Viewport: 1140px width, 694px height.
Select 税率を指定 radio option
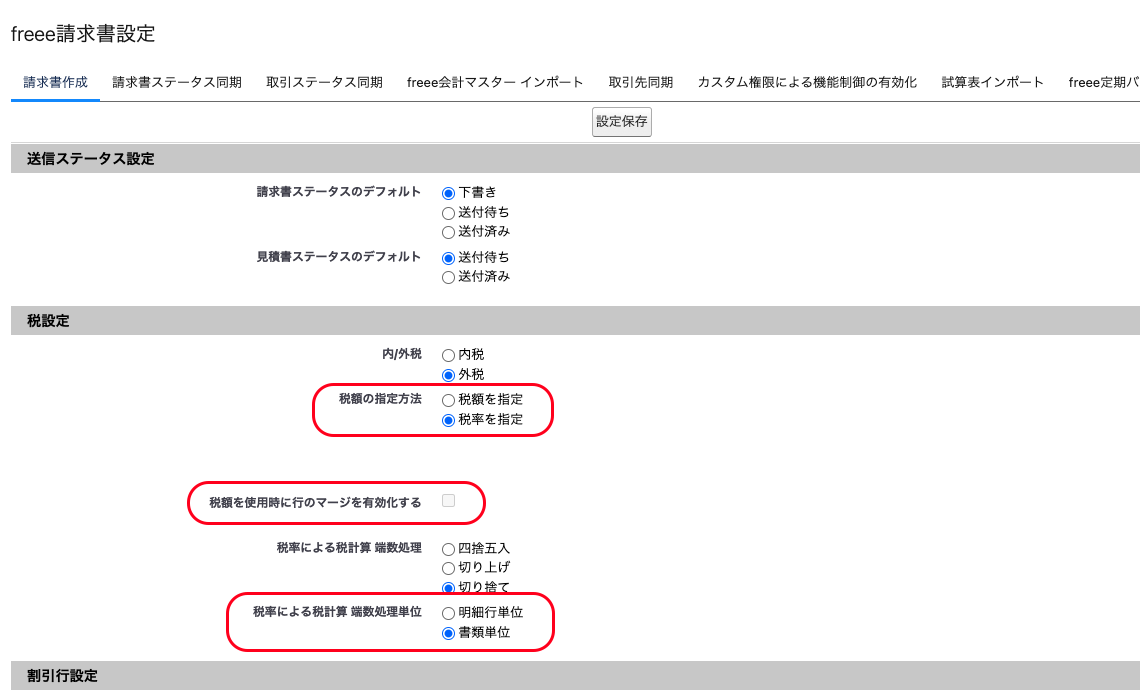pyautogui.click(x=449, y=420)
